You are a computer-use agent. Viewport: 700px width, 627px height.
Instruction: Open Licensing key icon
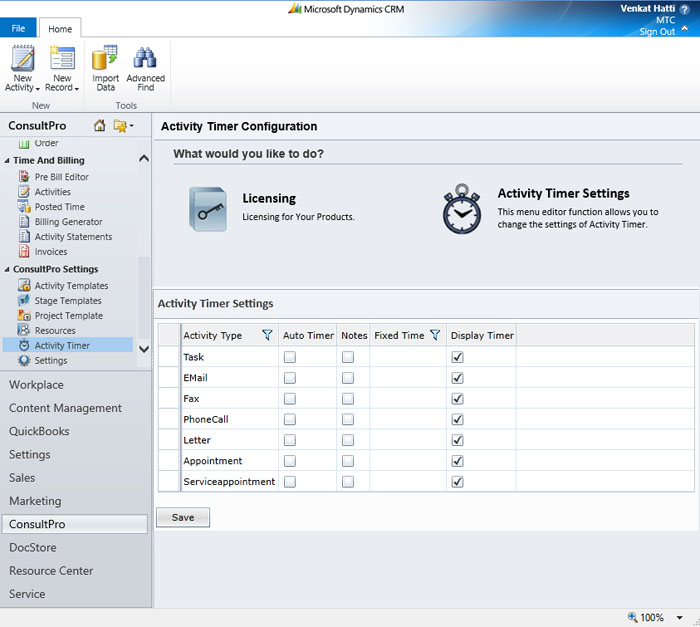tap(209, 208)
